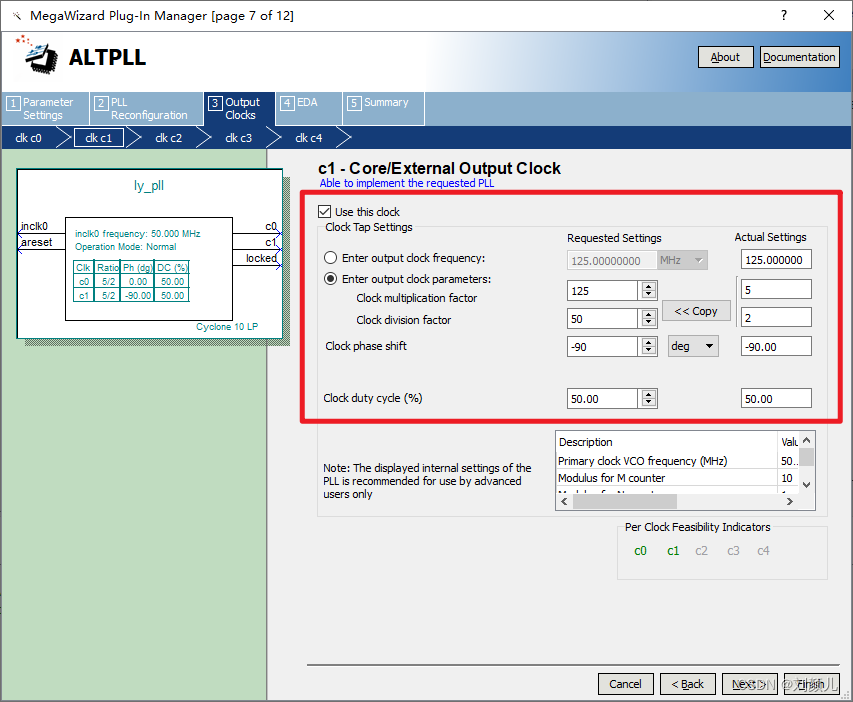Viewport: 853px width, 702px height.
Task: Click the actual phase shift field -90.00
Action: [776, 346]
